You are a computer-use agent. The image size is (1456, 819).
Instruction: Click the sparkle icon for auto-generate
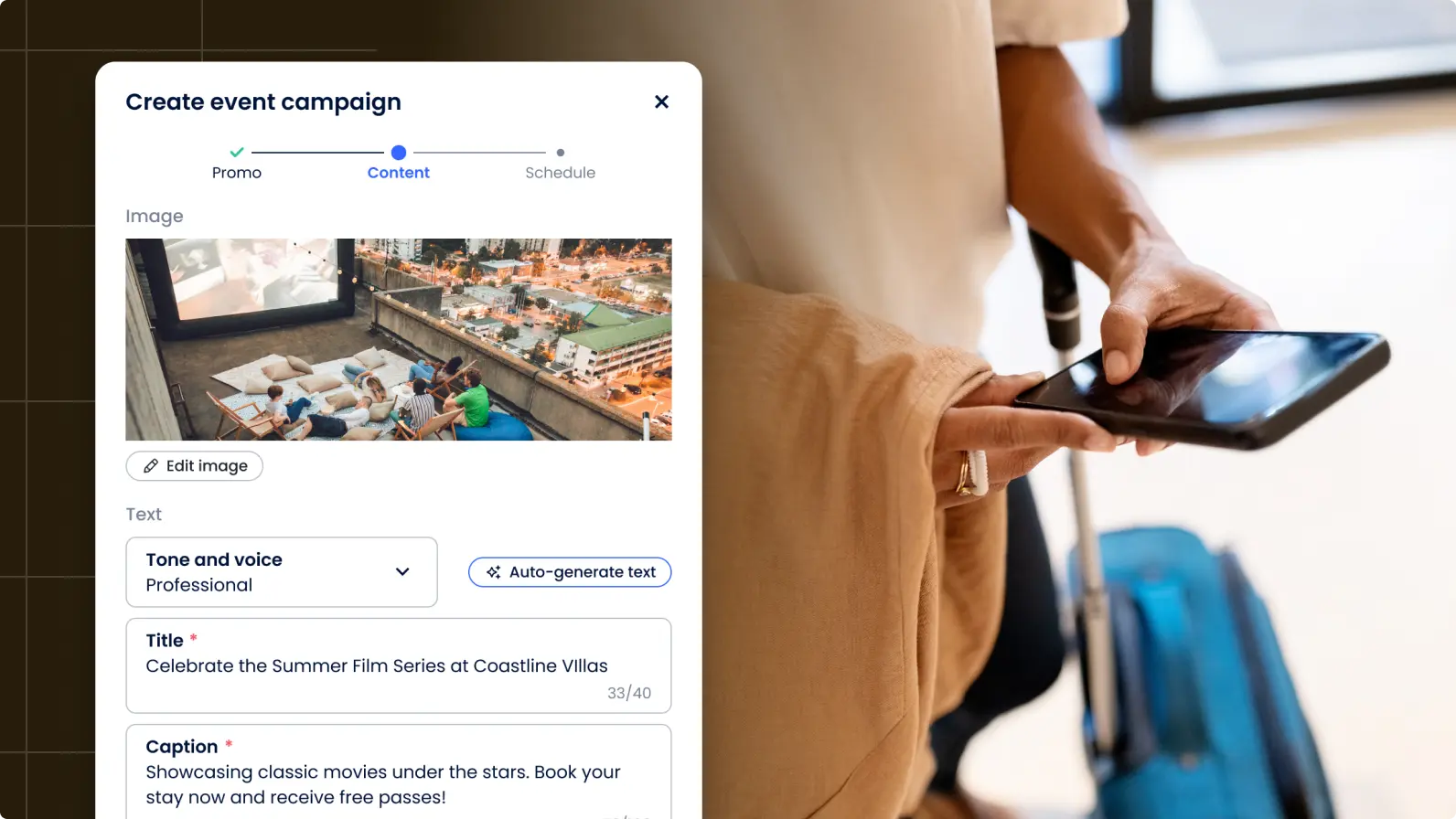pyautogui.click(x=493, y=572)
